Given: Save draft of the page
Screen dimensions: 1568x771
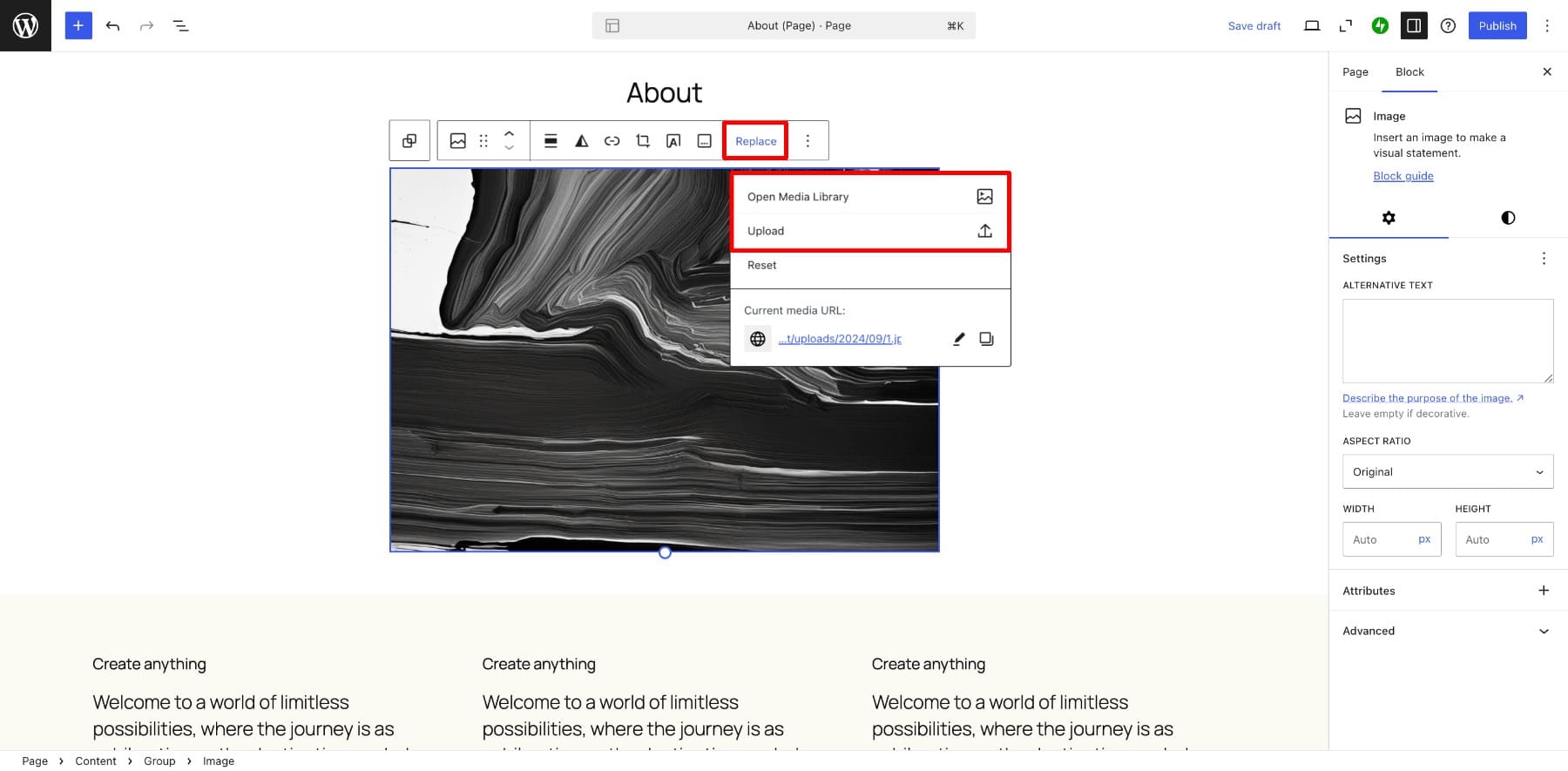Looking at the screenshot, I should pos(1254,25).
